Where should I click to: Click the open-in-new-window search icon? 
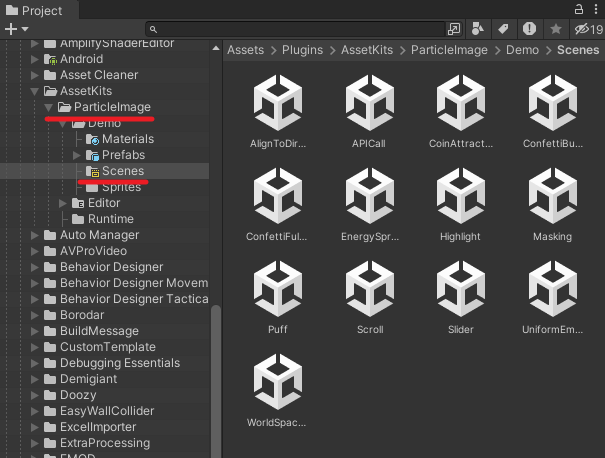454,29
